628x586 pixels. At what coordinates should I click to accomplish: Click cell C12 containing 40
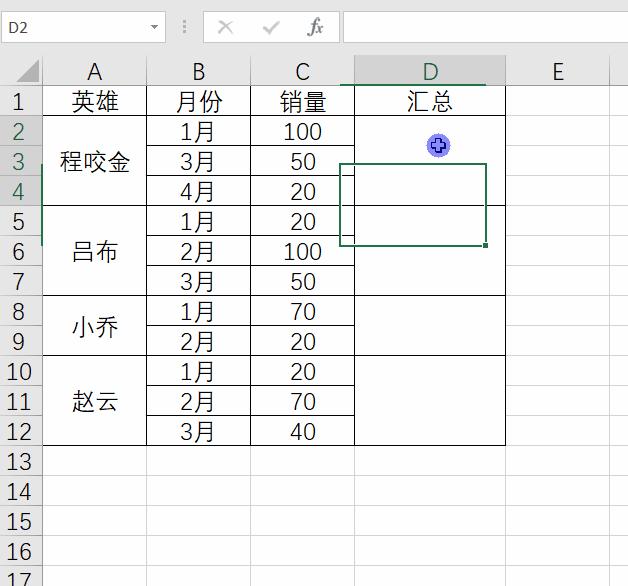tap(302, 431)
